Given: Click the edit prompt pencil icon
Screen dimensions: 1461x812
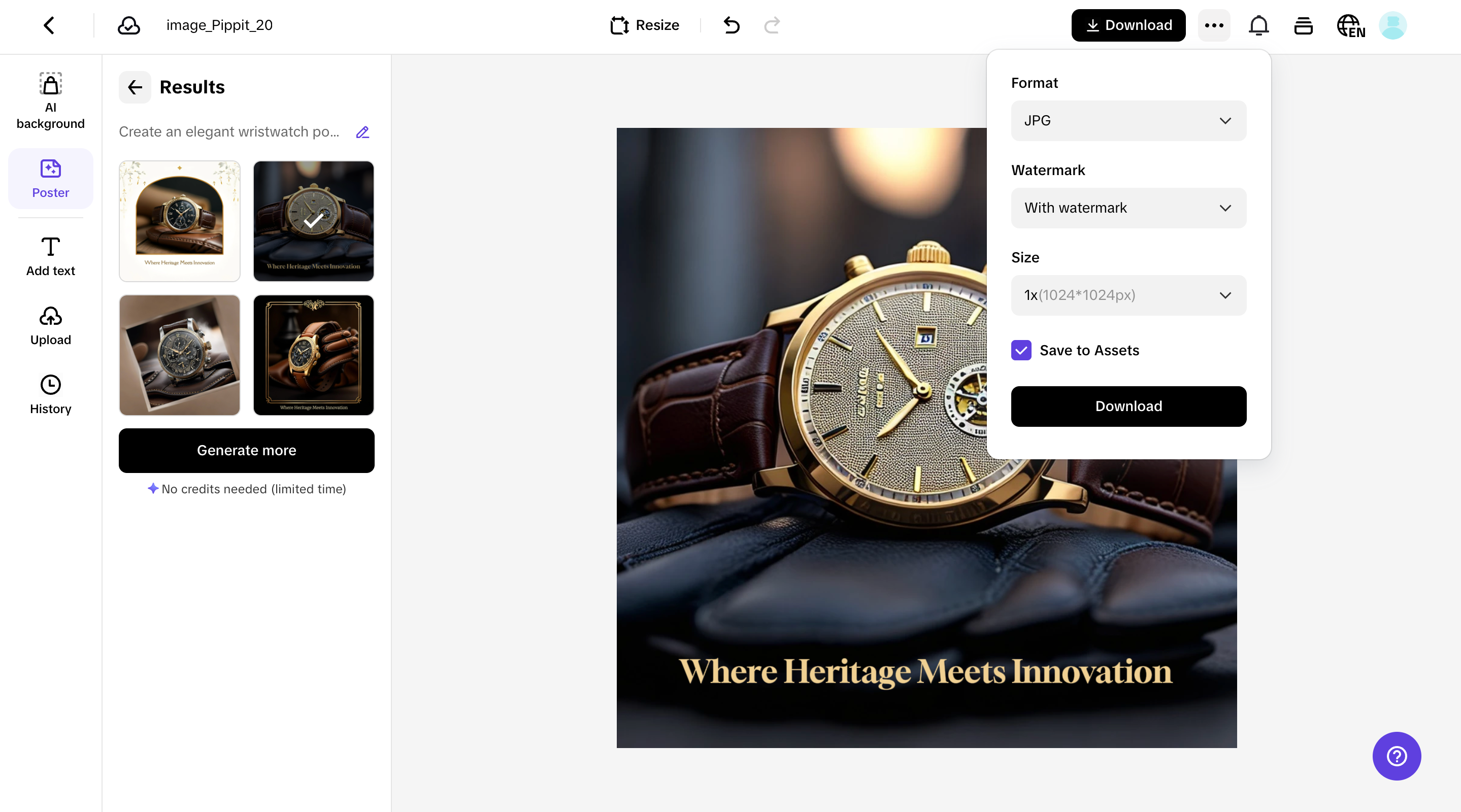Looking at the screenshot, I should coord(362,132).
